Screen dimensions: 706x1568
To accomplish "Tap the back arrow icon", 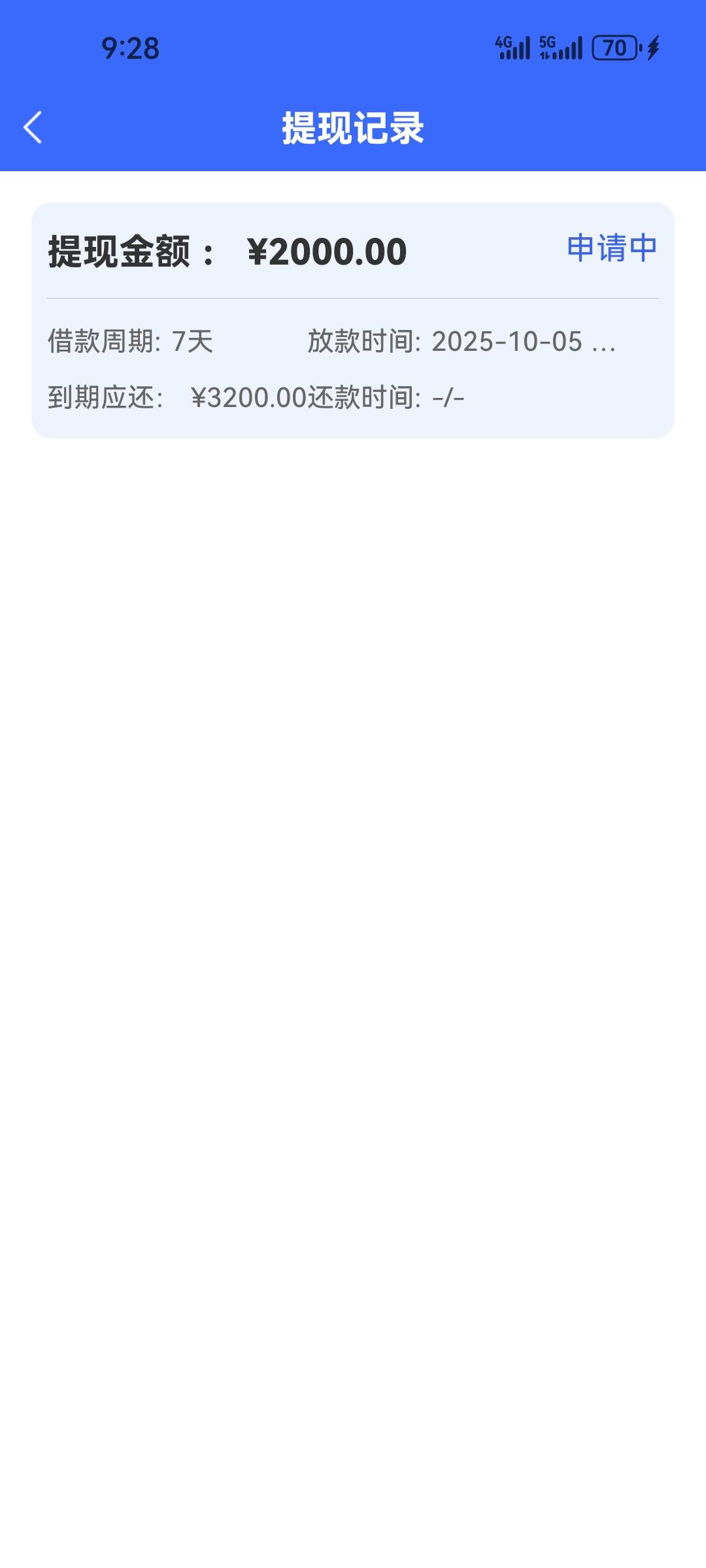I will point(33,127).
